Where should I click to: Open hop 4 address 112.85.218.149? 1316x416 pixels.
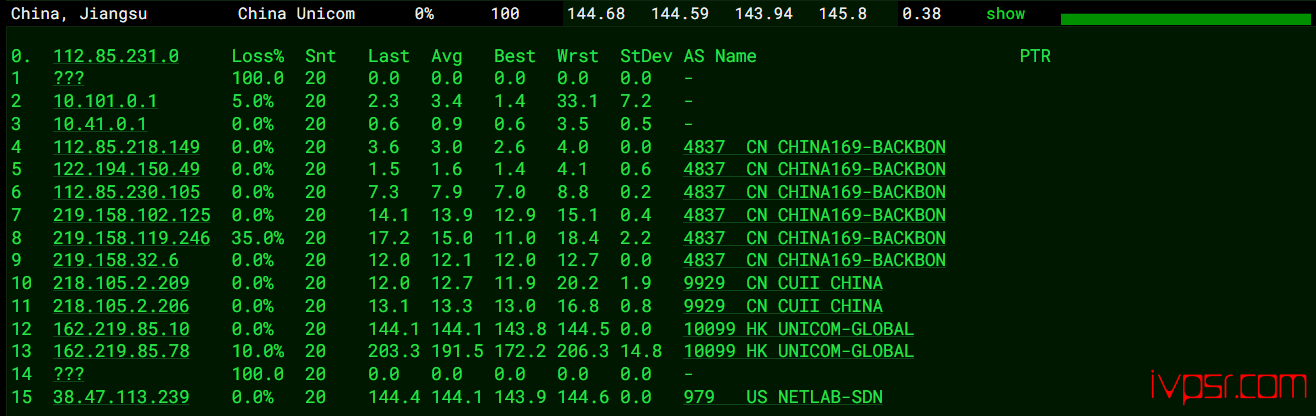click(x=127, y=147)
